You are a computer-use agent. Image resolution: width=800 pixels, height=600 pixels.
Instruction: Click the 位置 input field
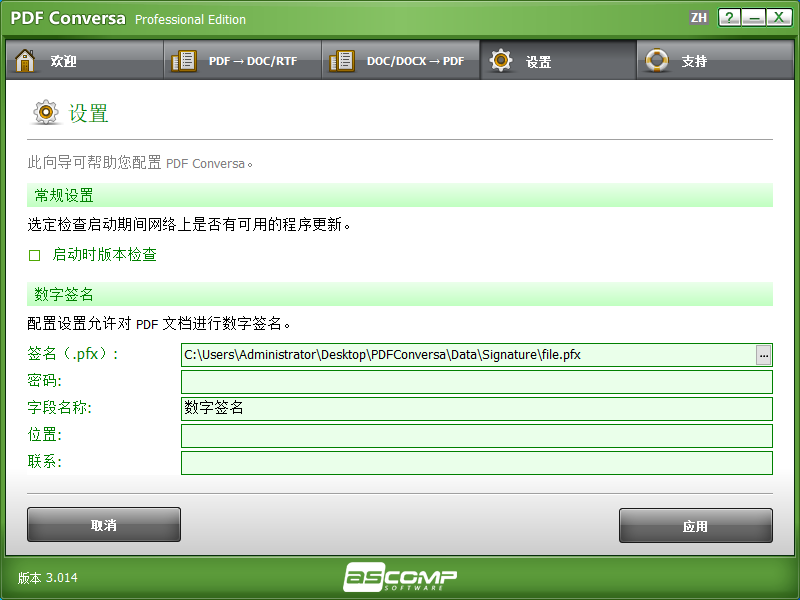click(477, 436)
